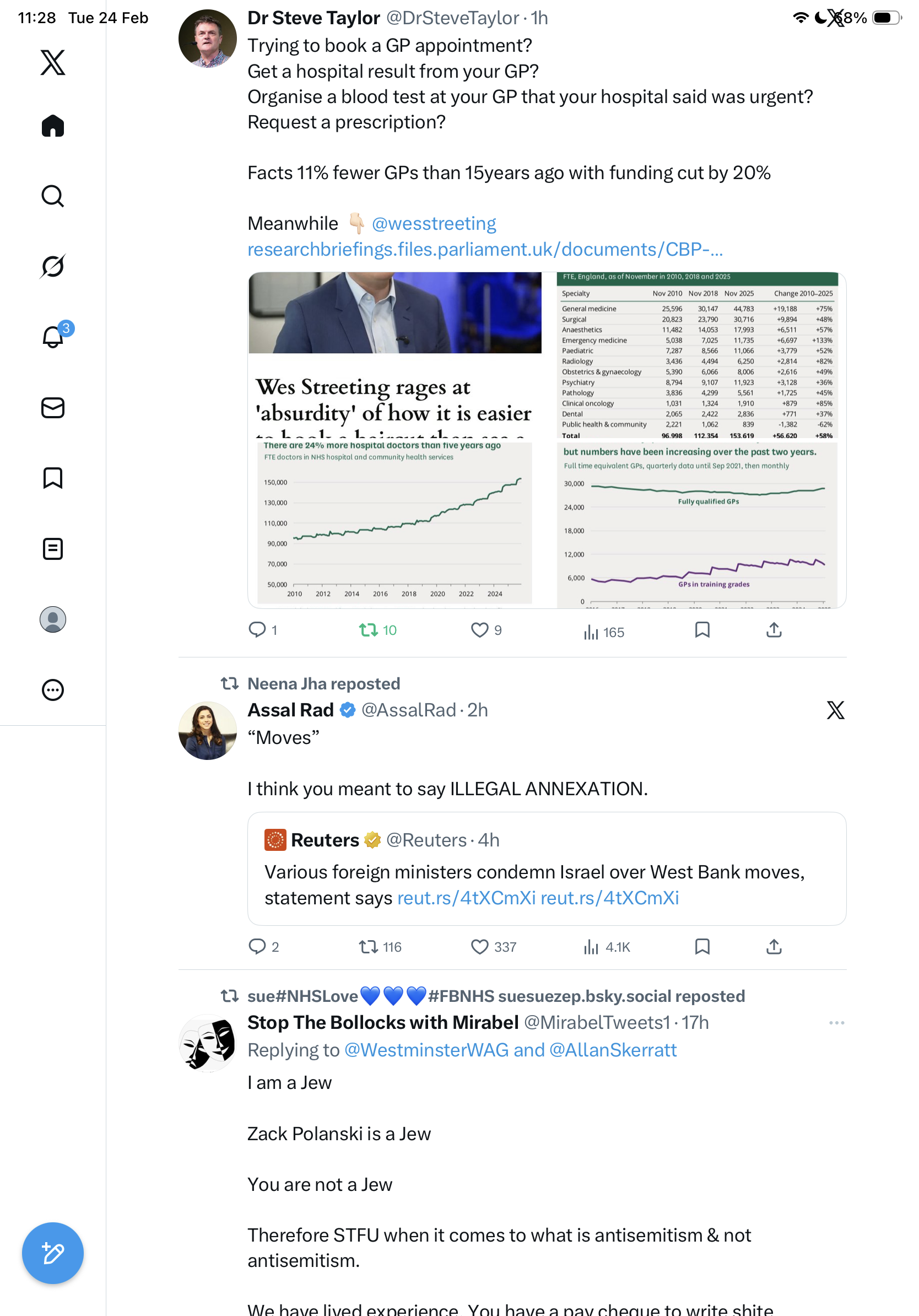Open the quoted Reuters post
The width and height of the screenshot is (919, 1316).
pyautogui.click(x=546, y=868)
